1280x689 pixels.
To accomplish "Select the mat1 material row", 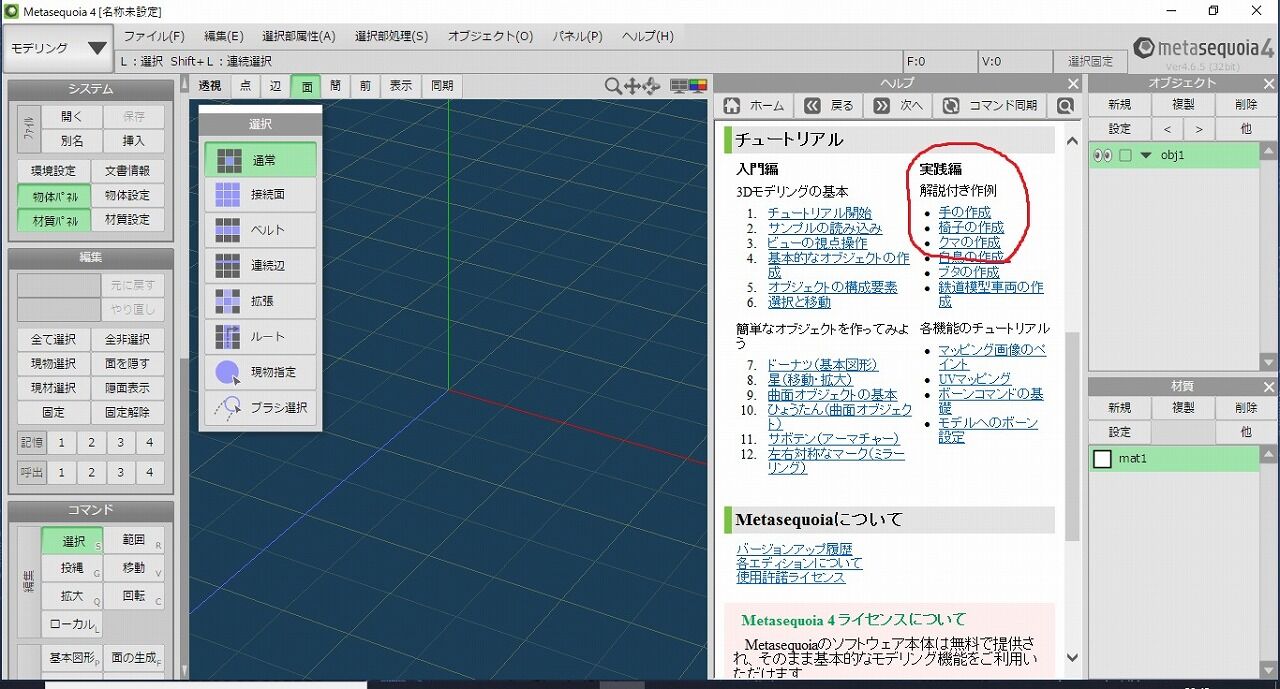I will coord(1174,459).
